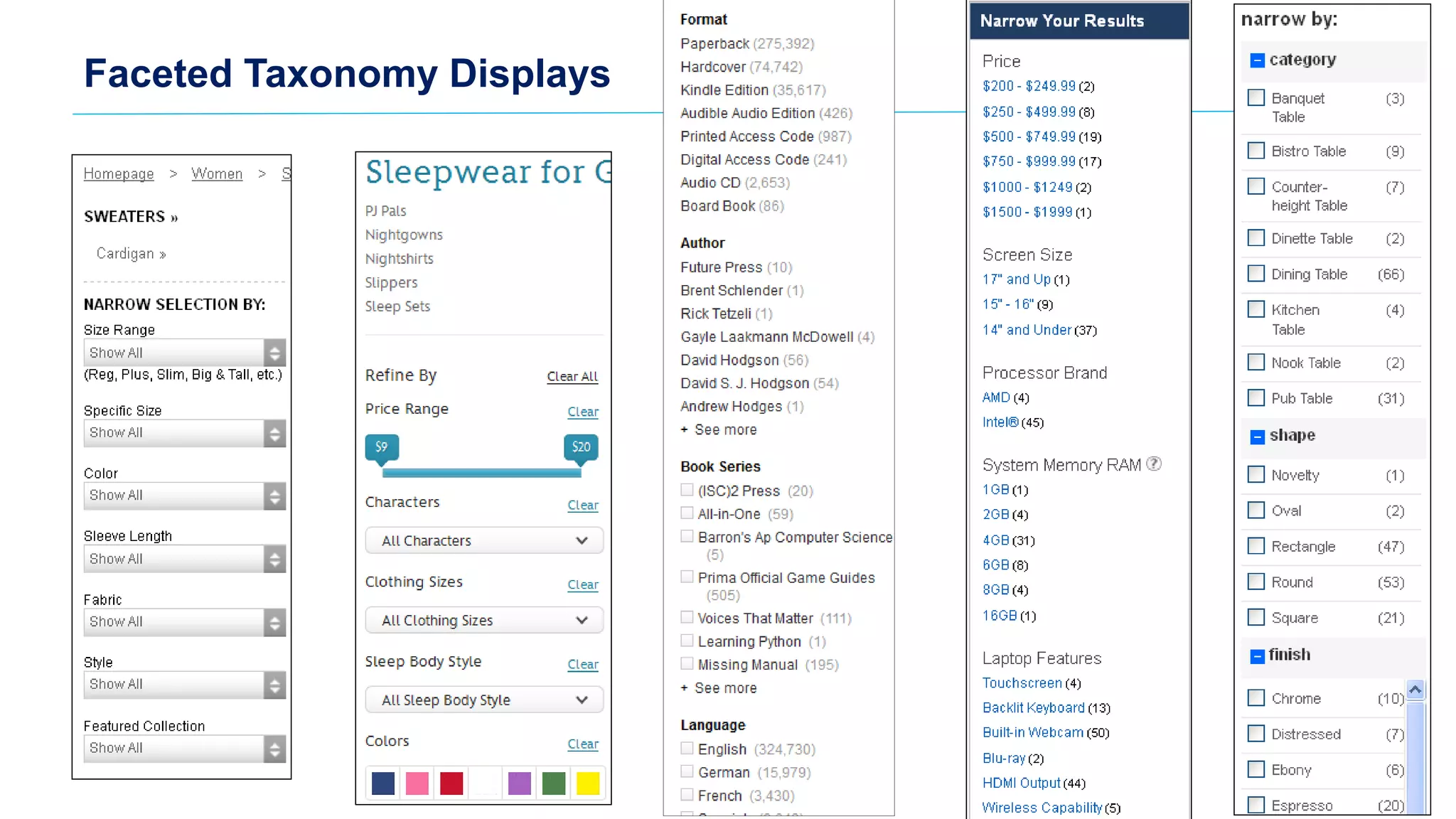Click the $20 maximum price slider handle
Screen dimensions: 1456x819
[581, 450]
